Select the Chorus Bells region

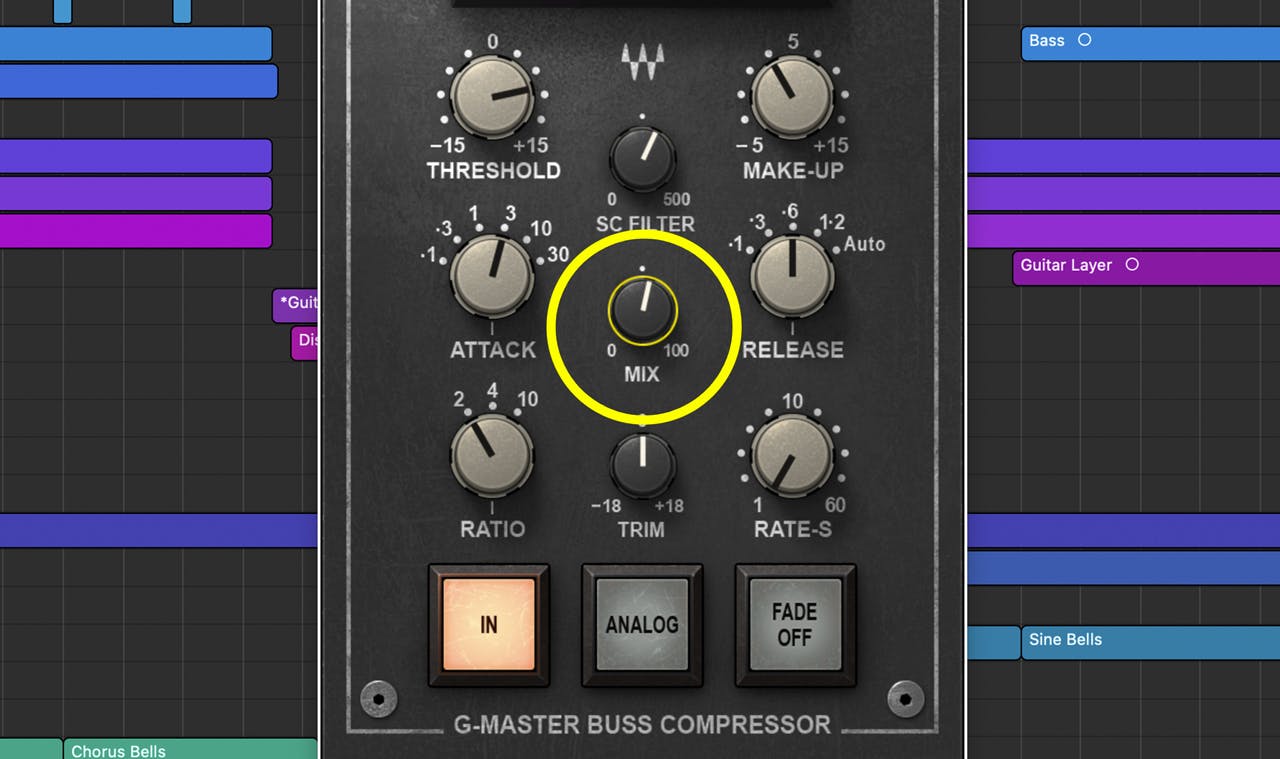pos(190,749)
